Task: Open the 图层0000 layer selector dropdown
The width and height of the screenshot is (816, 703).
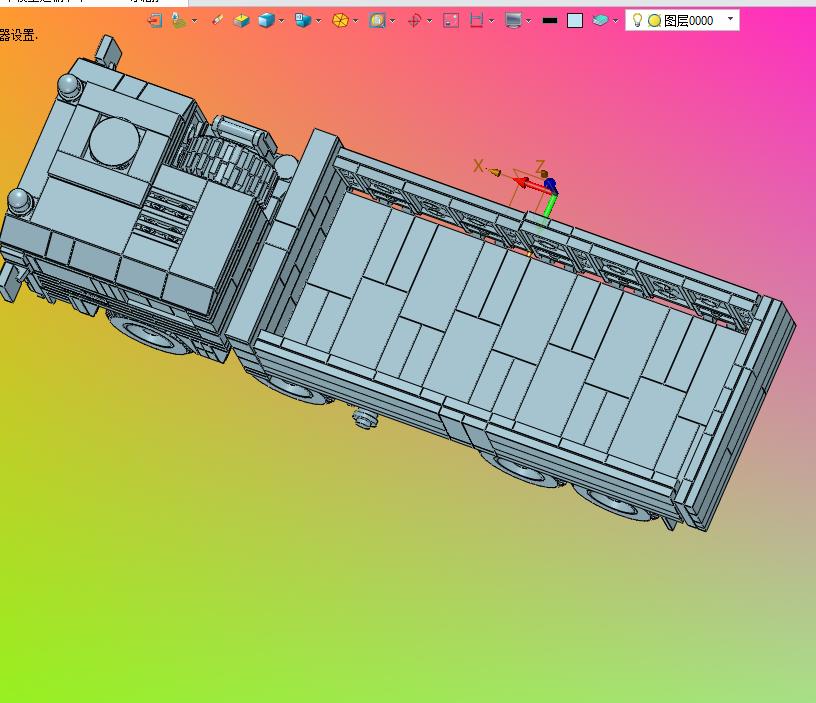Action: (730, 19)
